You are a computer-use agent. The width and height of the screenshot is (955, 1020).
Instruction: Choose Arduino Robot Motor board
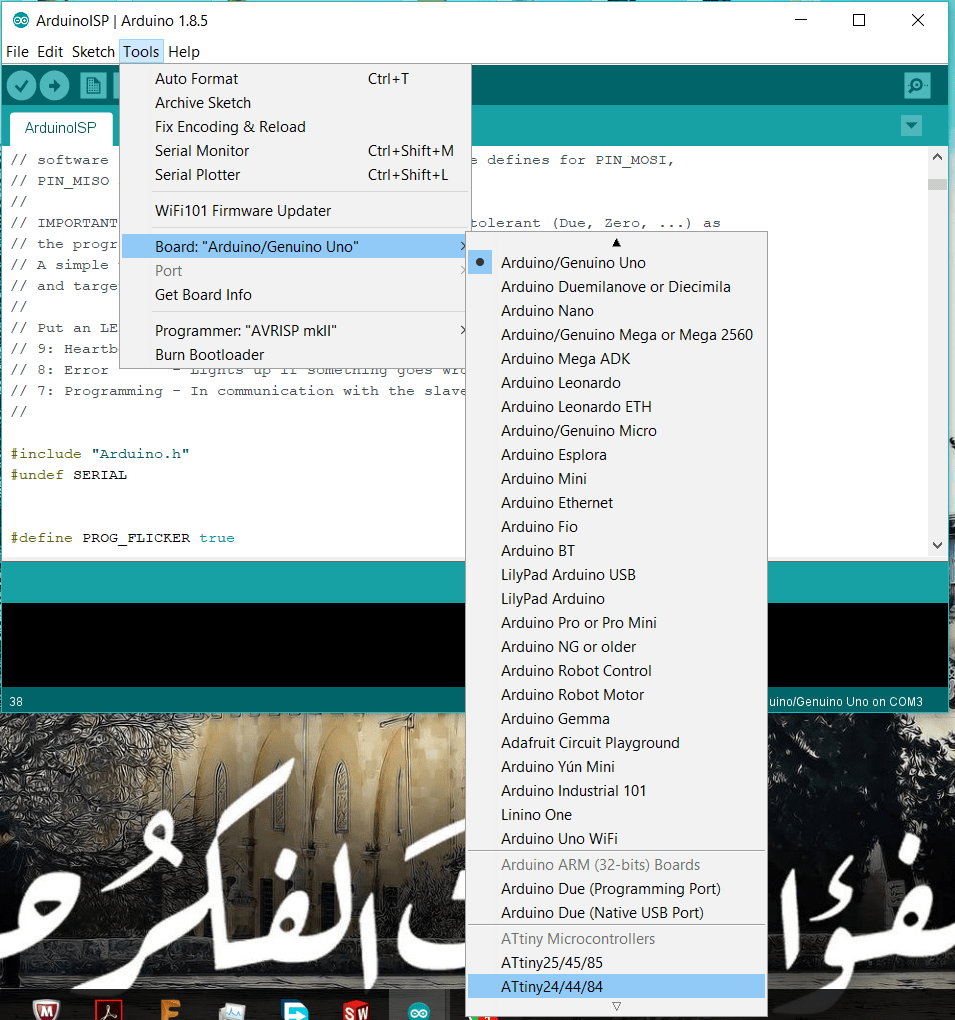[x=616, y=695]
